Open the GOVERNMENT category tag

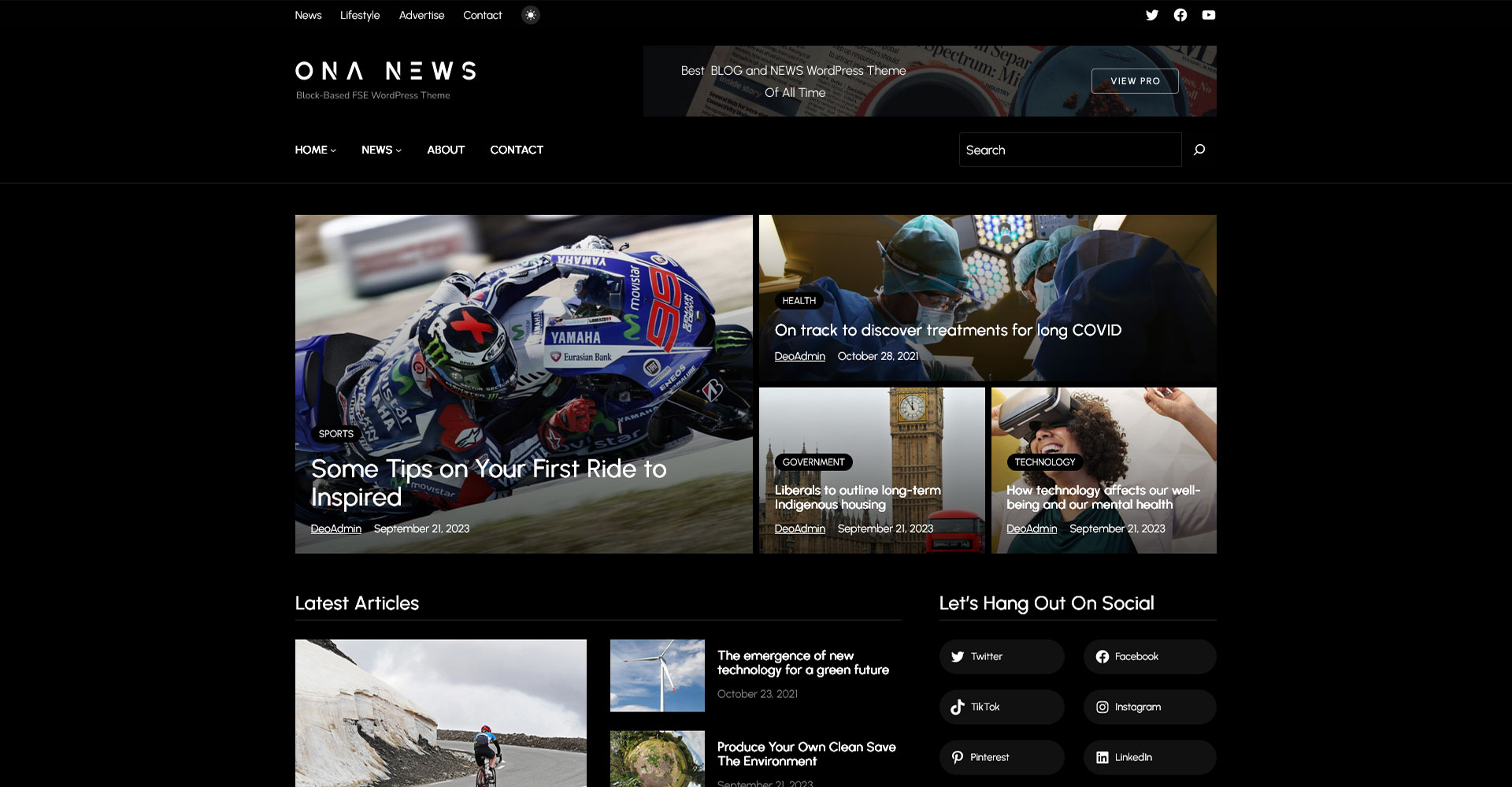(813, 462)
